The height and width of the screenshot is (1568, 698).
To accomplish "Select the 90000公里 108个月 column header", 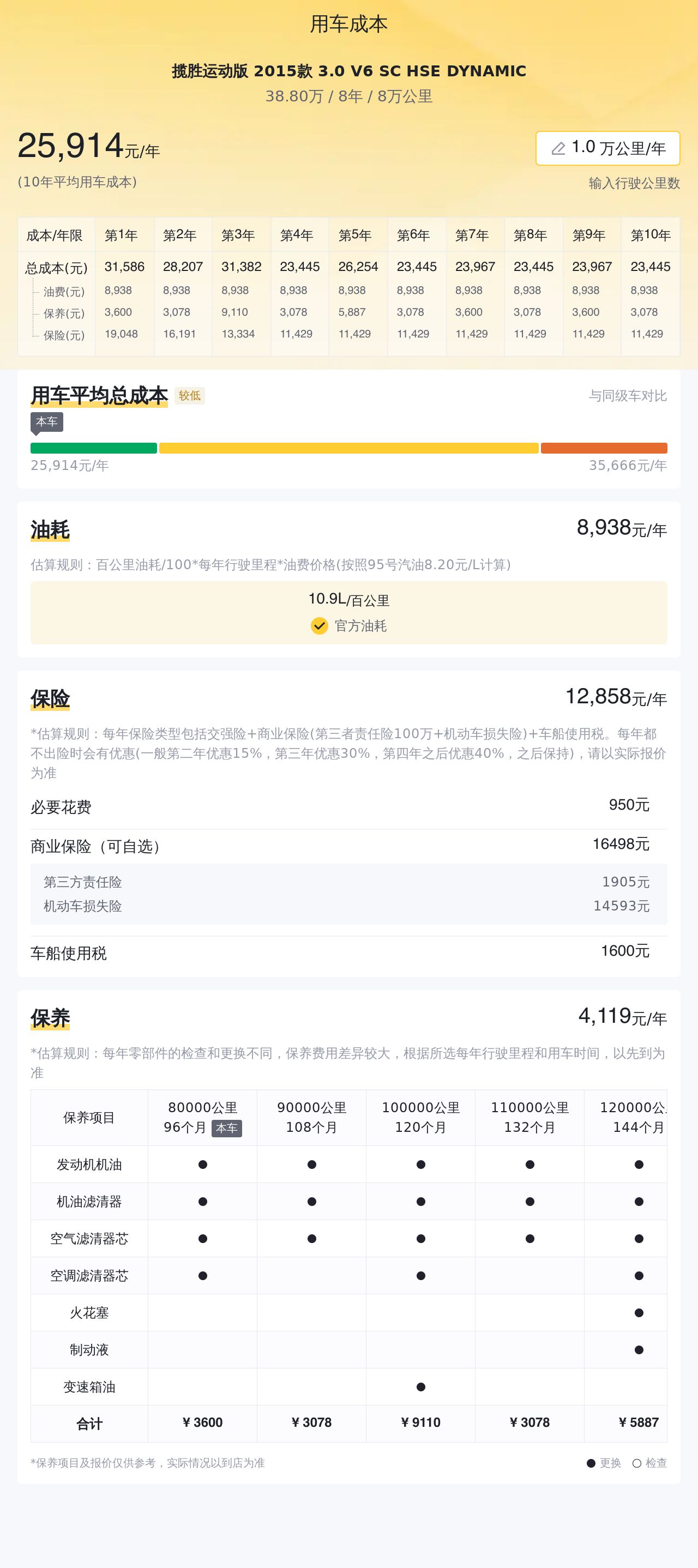I will 311,1118.
